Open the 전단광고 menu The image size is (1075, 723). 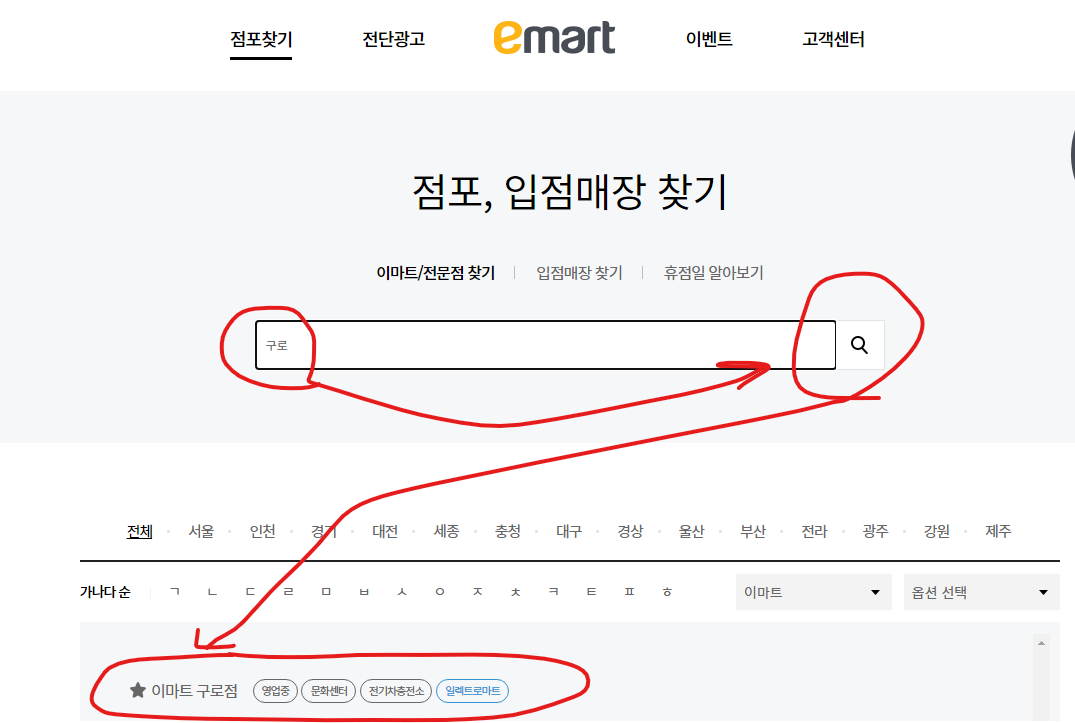tap(394, 39)
